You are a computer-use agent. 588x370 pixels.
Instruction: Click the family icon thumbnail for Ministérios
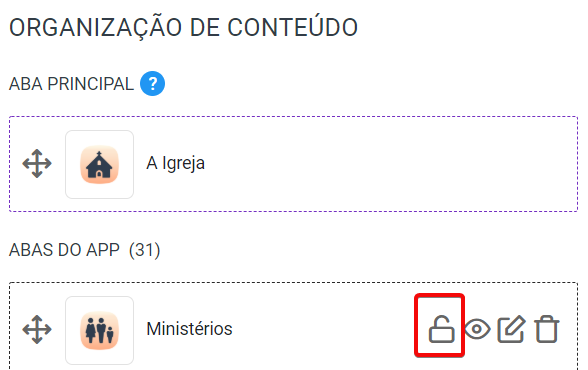pos(99,330)
